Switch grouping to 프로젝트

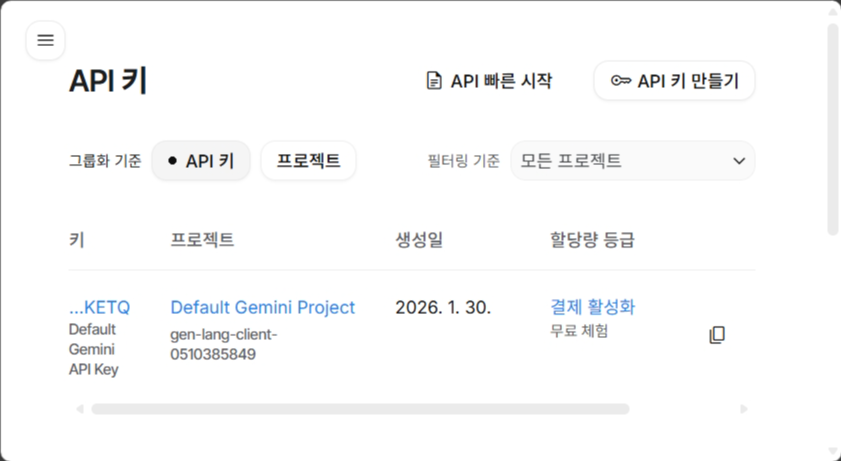pos(308,160)
